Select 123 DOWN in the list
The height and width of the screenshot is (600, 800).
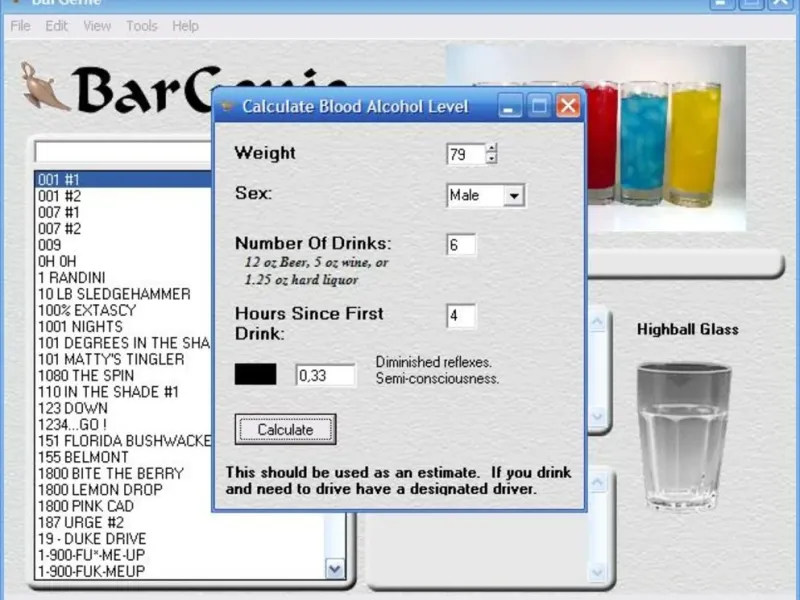click(x=123, y=408)
